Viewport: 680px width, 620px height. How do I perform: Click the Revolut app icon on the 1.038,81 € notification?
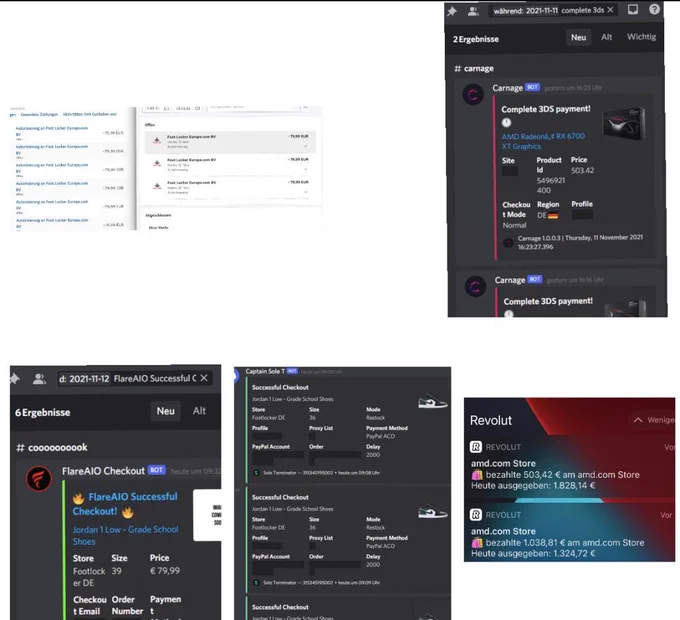point(476,515)
